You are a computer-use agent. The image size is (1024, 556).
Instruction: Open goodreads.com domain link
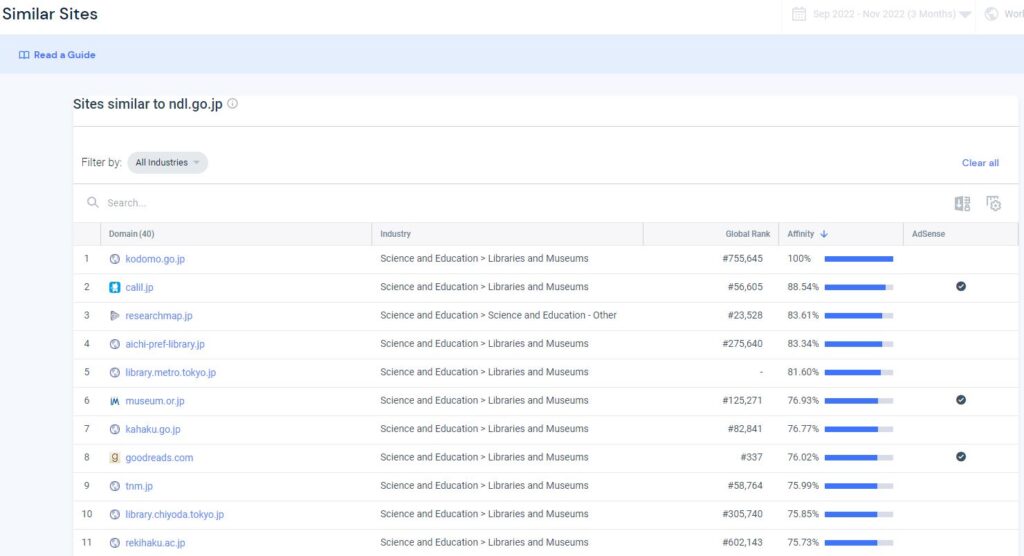tap(159, 457)
